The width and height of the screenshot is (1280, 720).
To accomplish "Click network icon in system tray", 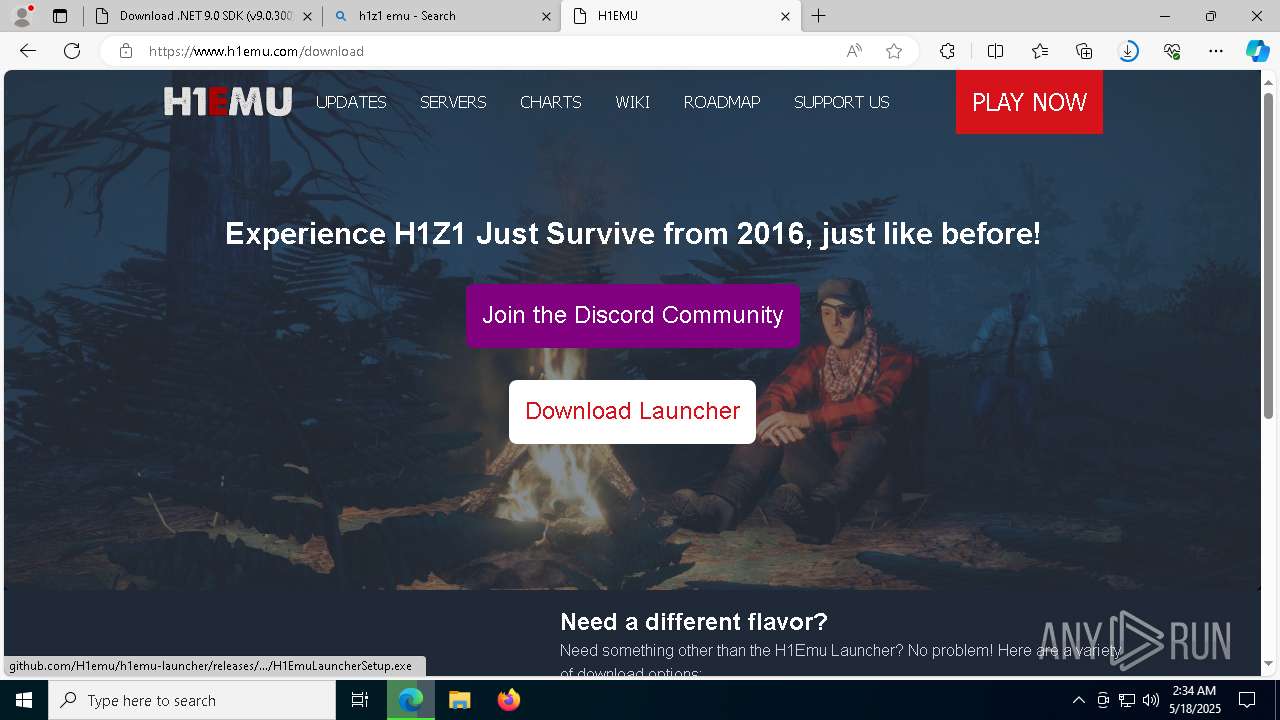I will coord(1127,700).
